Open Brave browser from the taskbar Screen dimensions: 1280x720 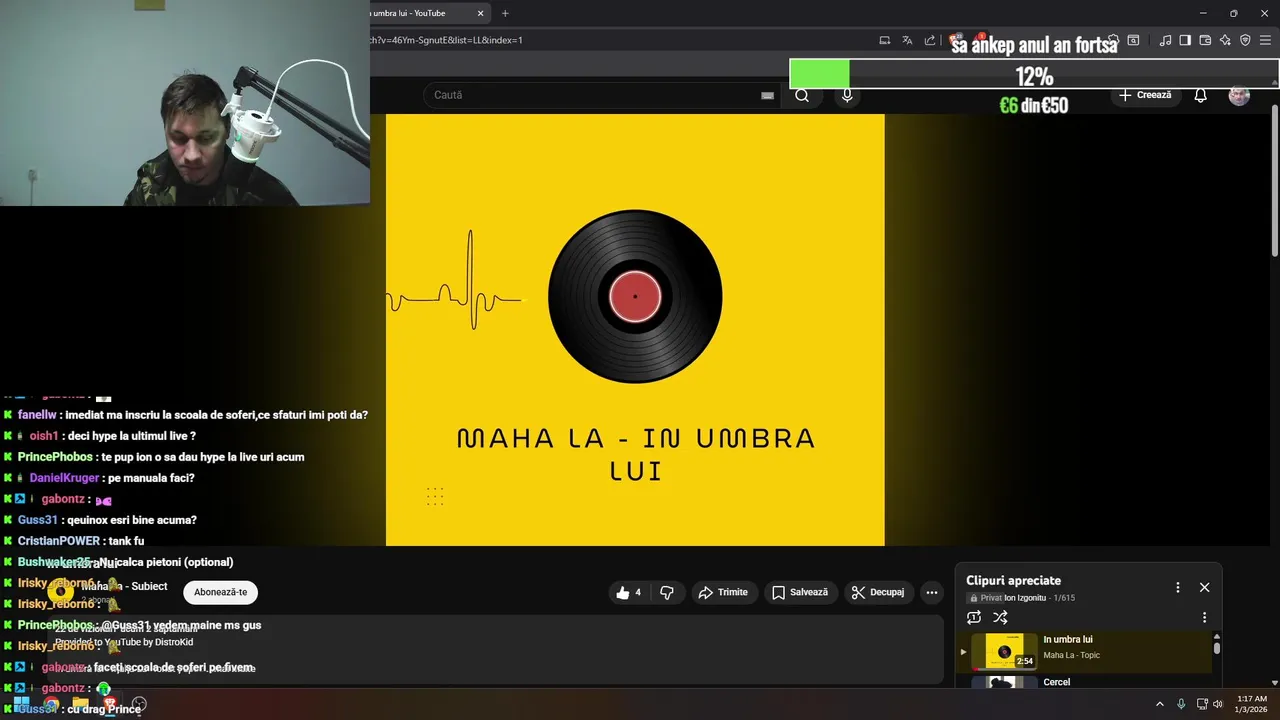tap(109, 704)
